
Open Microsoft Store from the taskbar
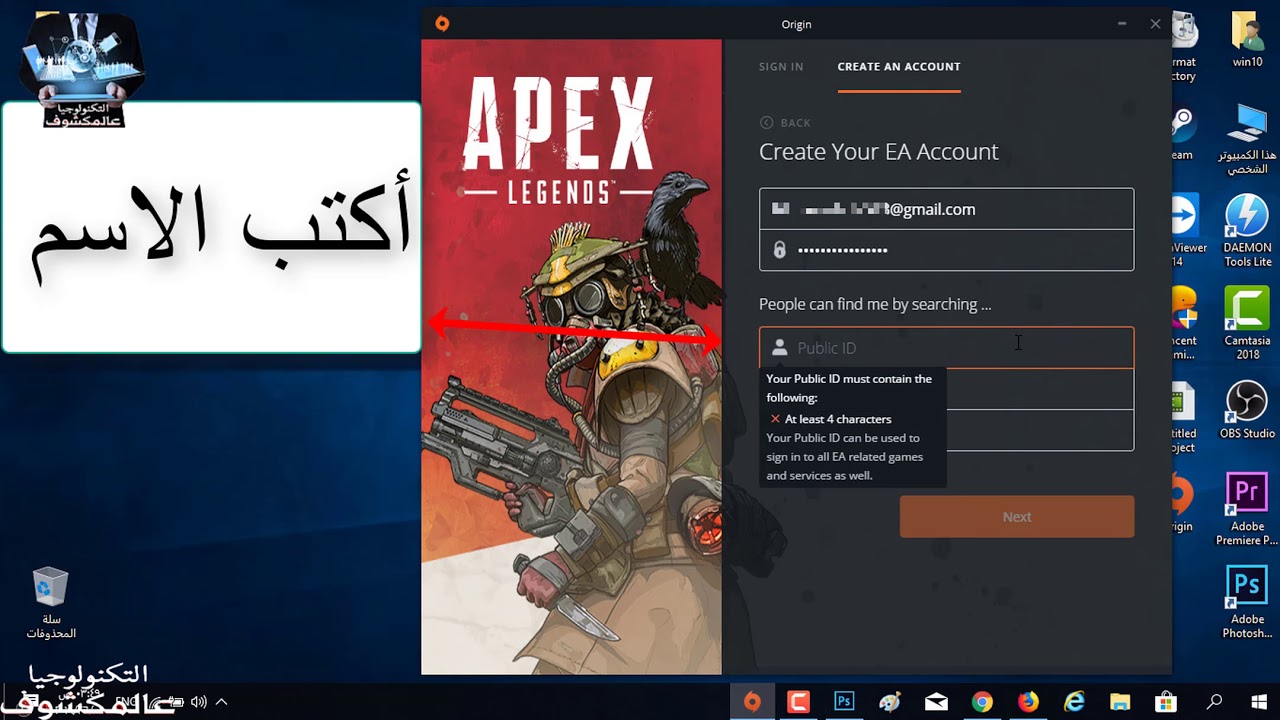(x=1166, y=702)
